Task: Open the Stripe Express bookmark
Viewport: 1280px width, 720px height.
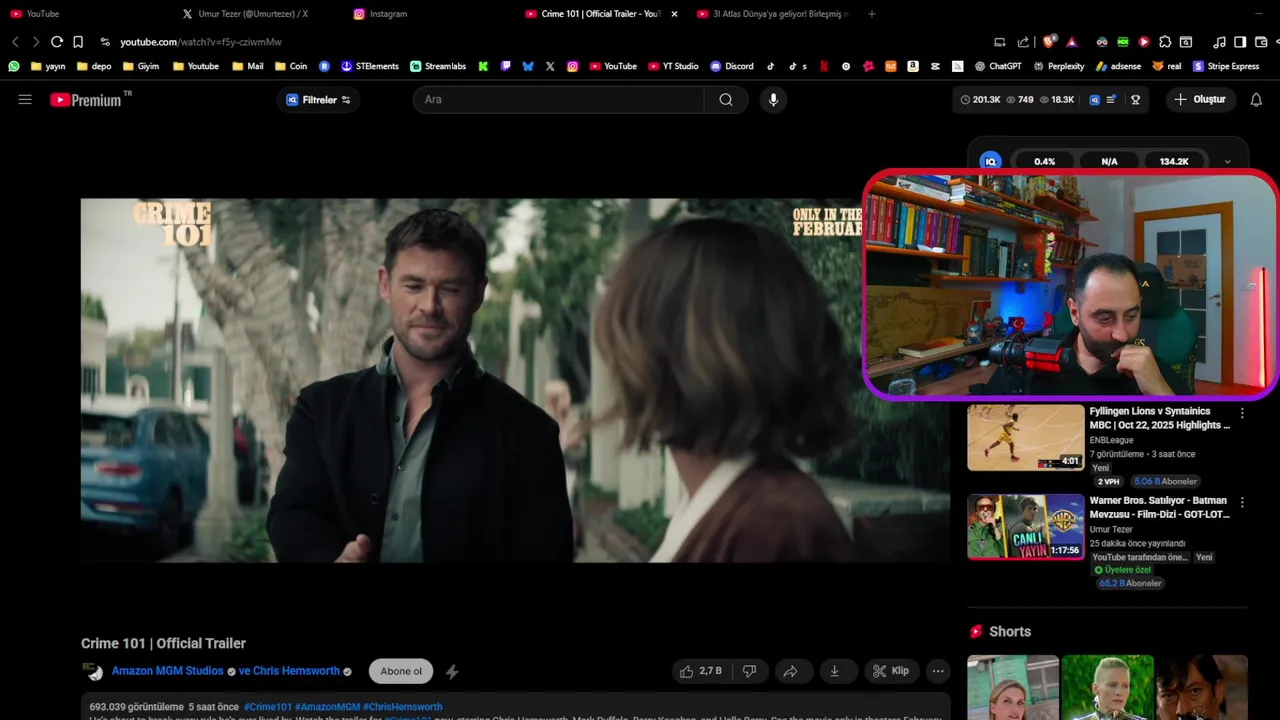Action: coord(1226,66)
